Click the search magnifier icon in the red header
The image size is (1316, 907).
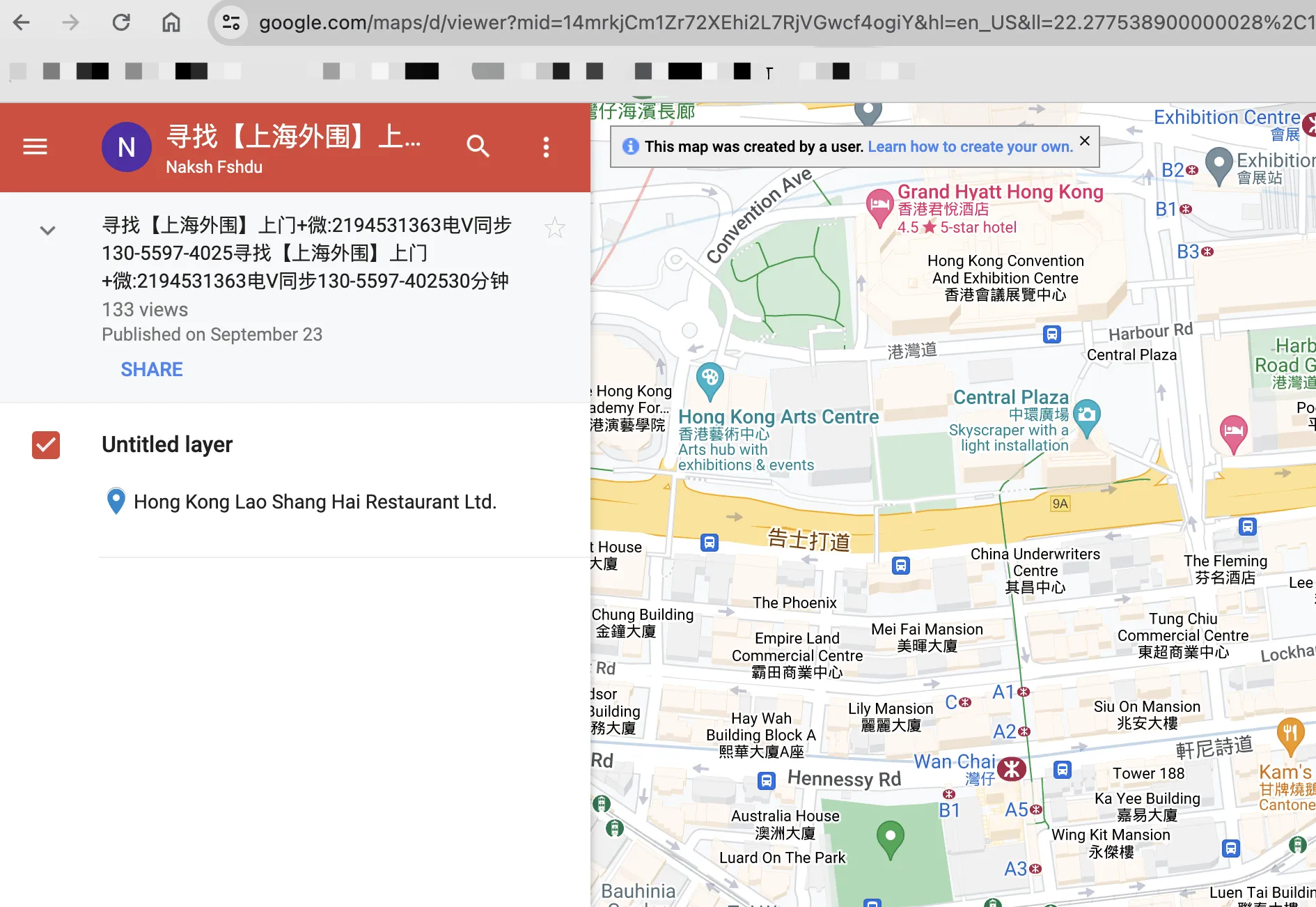pos(478,146)
